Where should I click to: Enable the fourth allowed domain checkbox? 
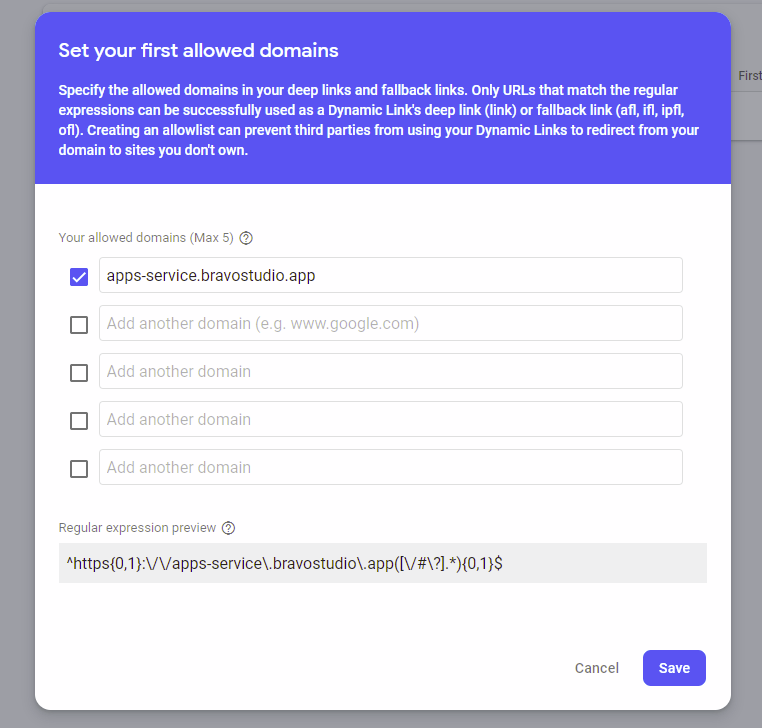79,421
